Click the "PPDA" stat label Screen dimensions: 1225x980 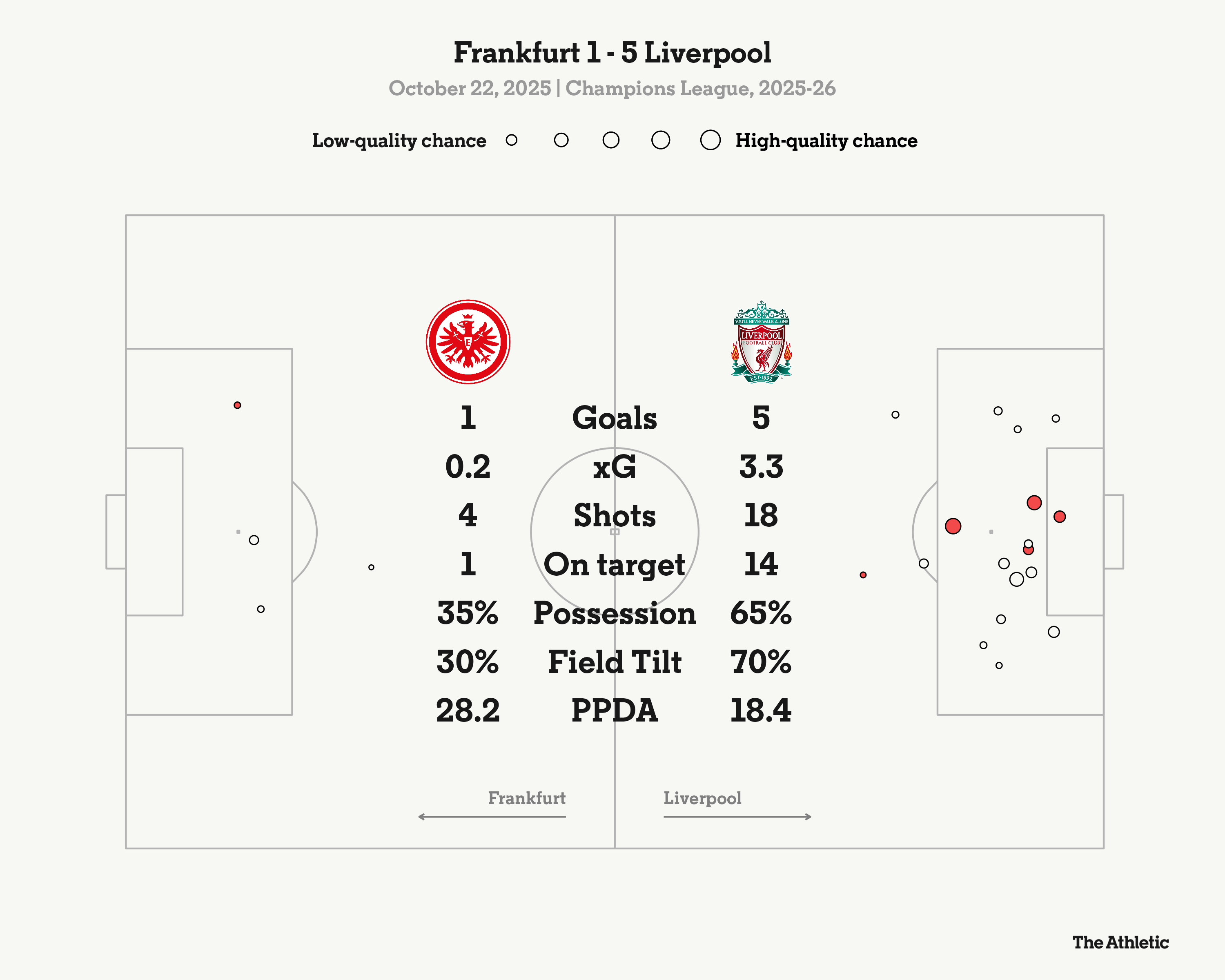tap(614, 710)
